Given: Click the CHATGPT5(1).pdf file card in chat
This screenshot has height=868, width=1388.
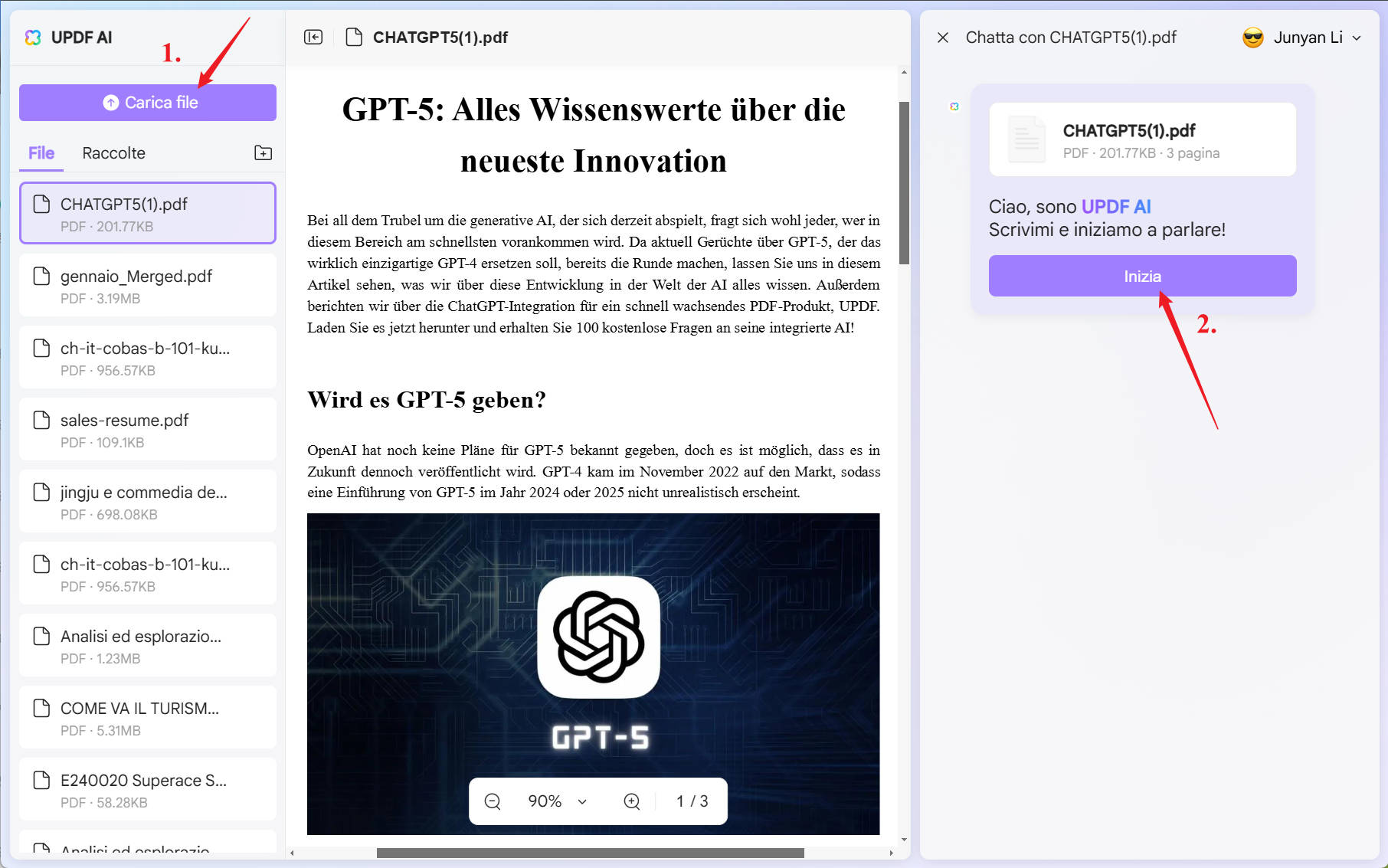Looking at the screenshot, I should point(1143,139).
